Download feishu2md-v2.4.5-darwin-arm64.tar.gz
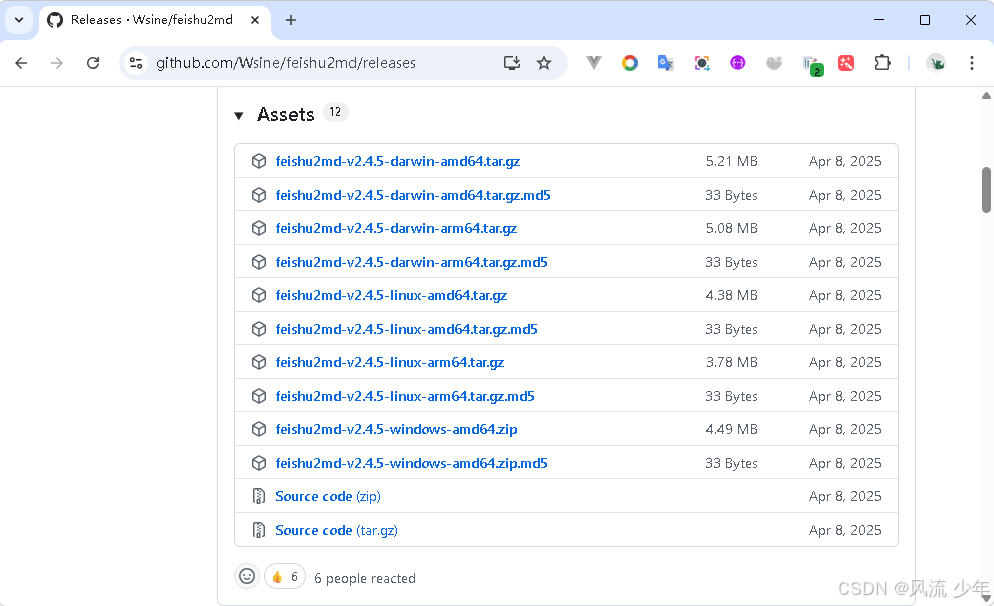Screen dimensions: 994x606 tap(396, 228)
